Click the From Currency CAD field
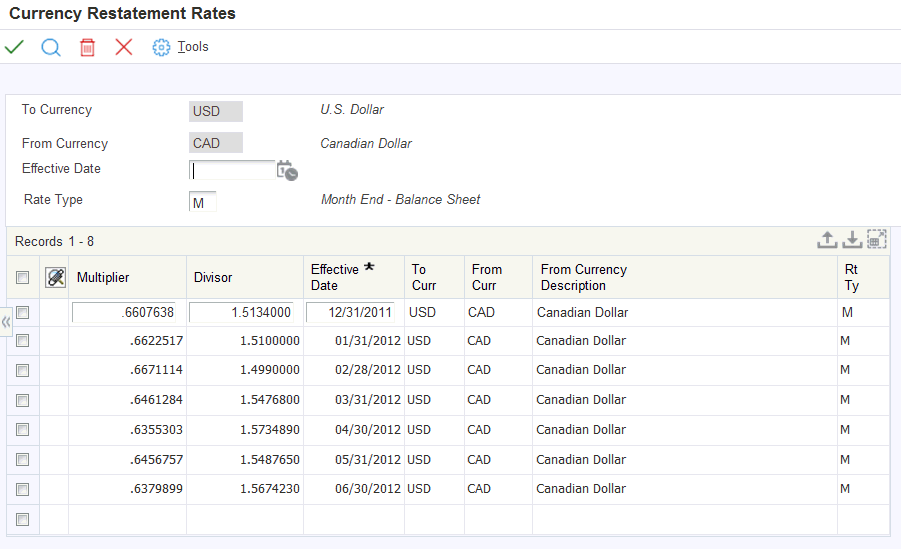The height and width of the screenshot is (549, 901). (x=215, y=143)
